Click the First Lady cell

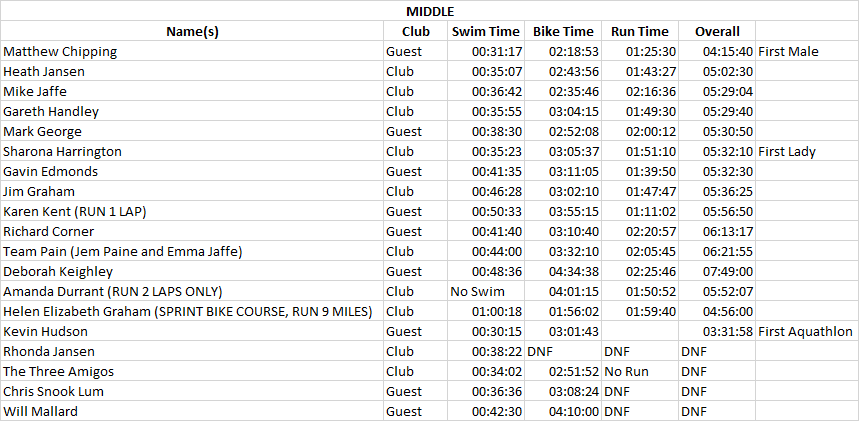coord(788,151)
